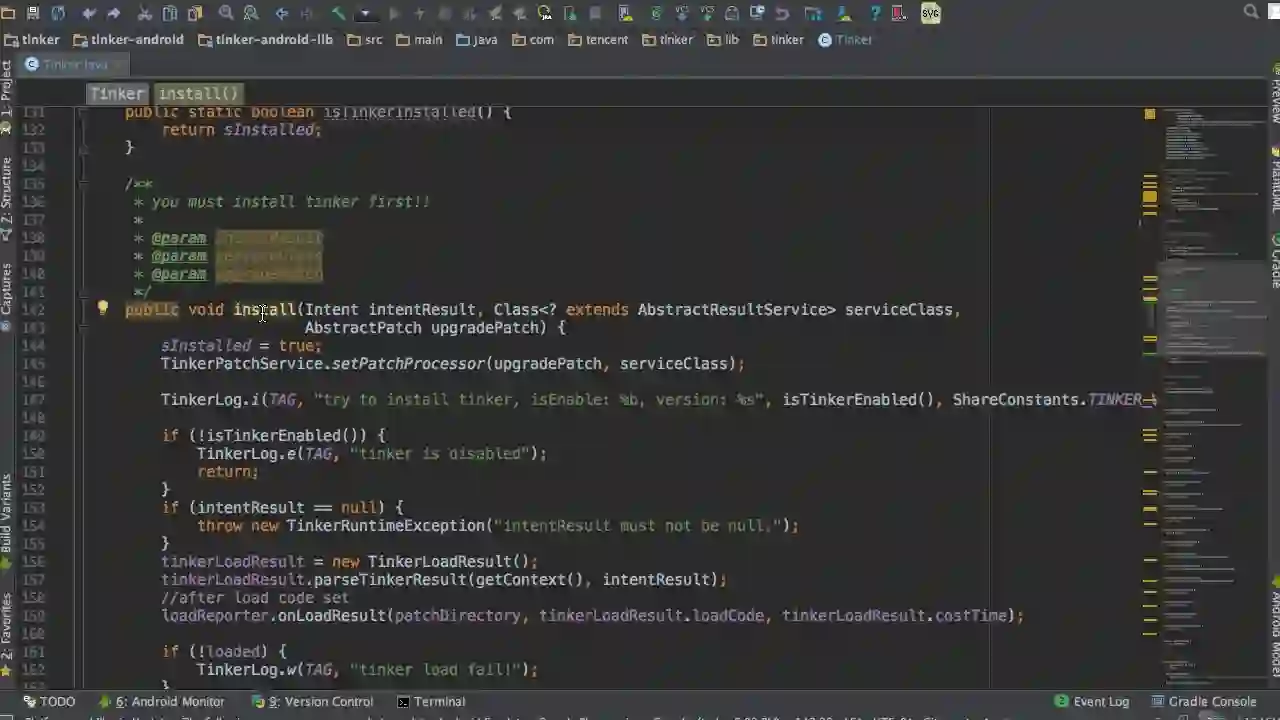
Task: Click the Tinker class structure breadcrumb
Action: pos(117,94)
